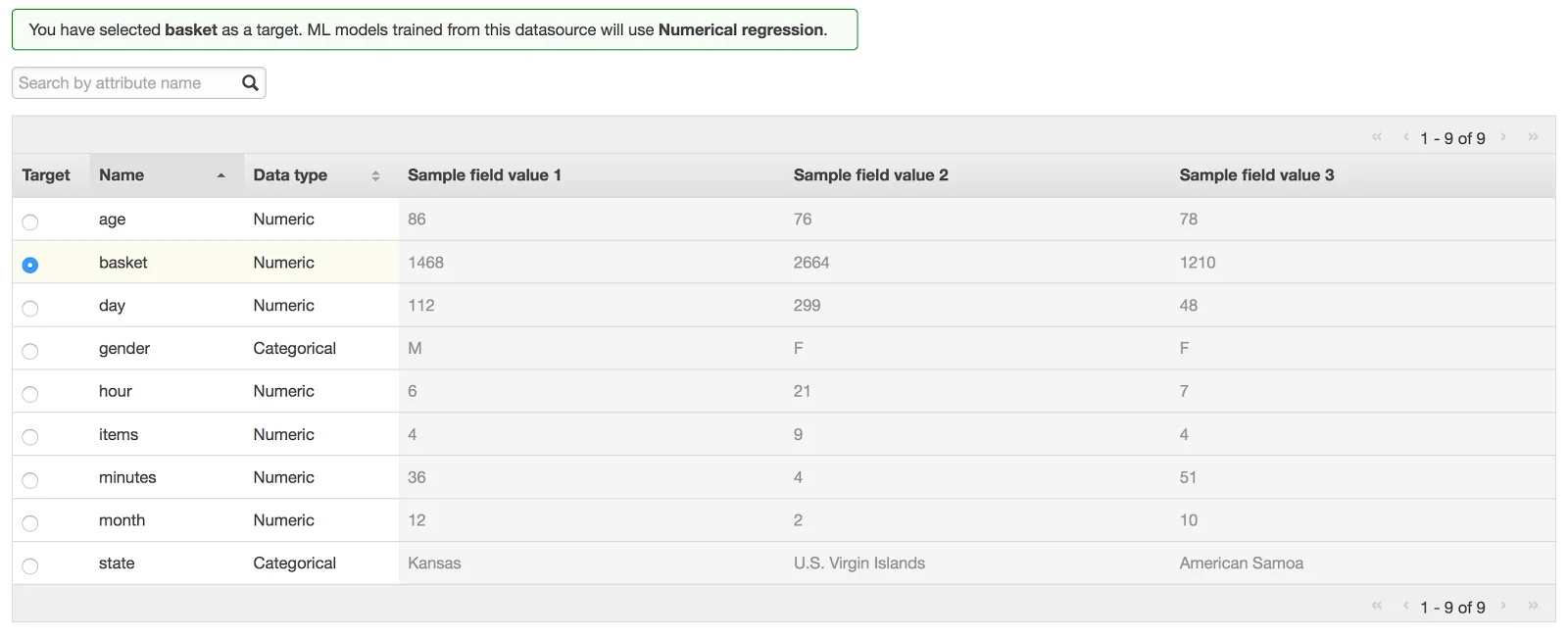The image size is (1568, 637).
Task: Go to first page using top pagination
Action: [1377, 137]
